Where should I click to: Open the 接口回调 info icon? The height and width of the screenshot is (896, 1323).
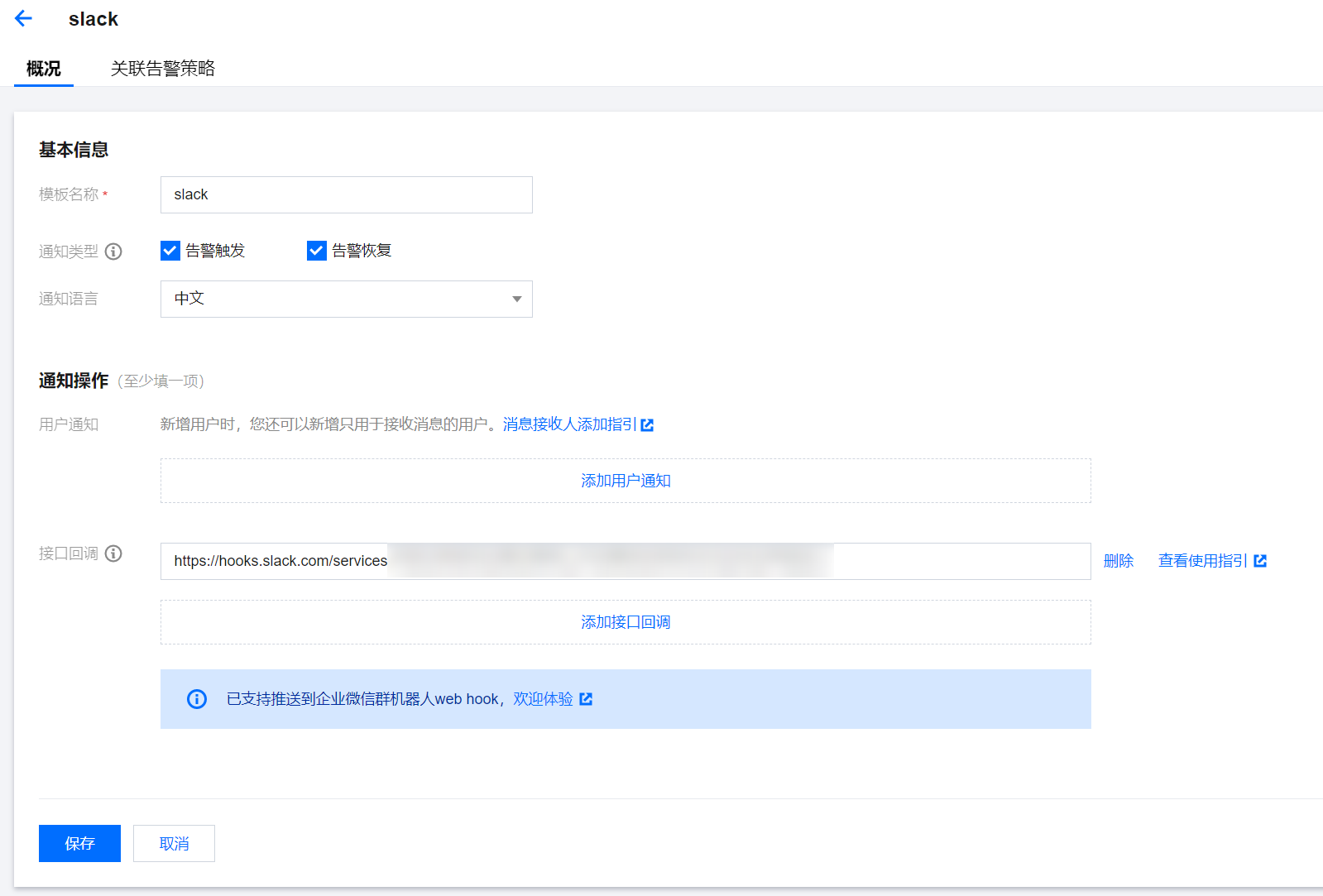coord(113,553)
